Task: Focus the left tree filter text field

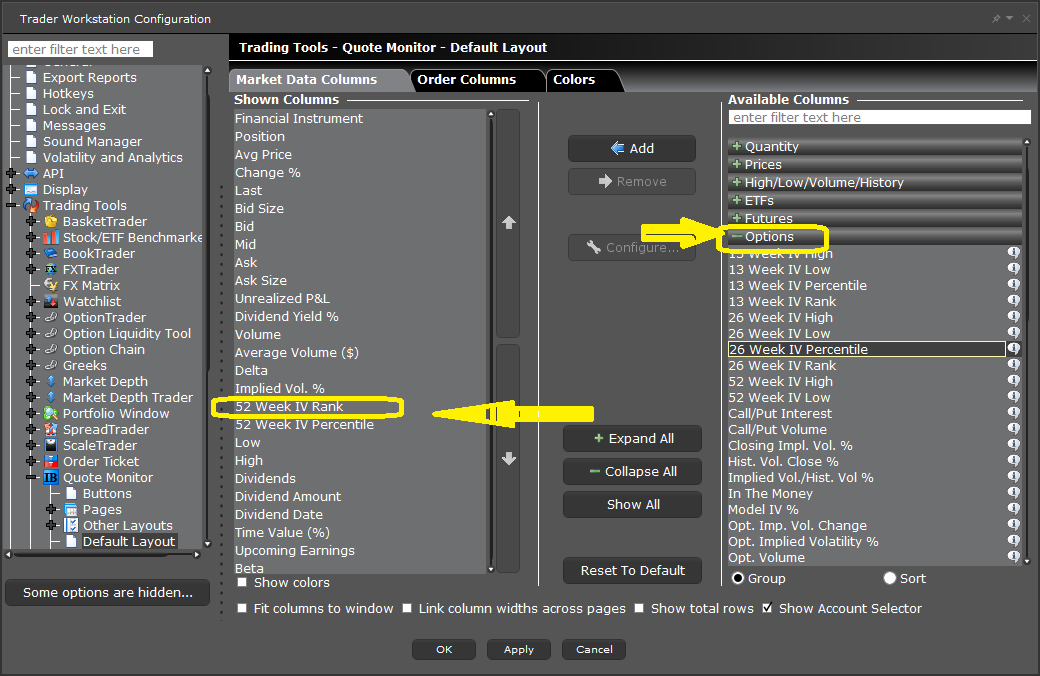Action: coord(80,49)
